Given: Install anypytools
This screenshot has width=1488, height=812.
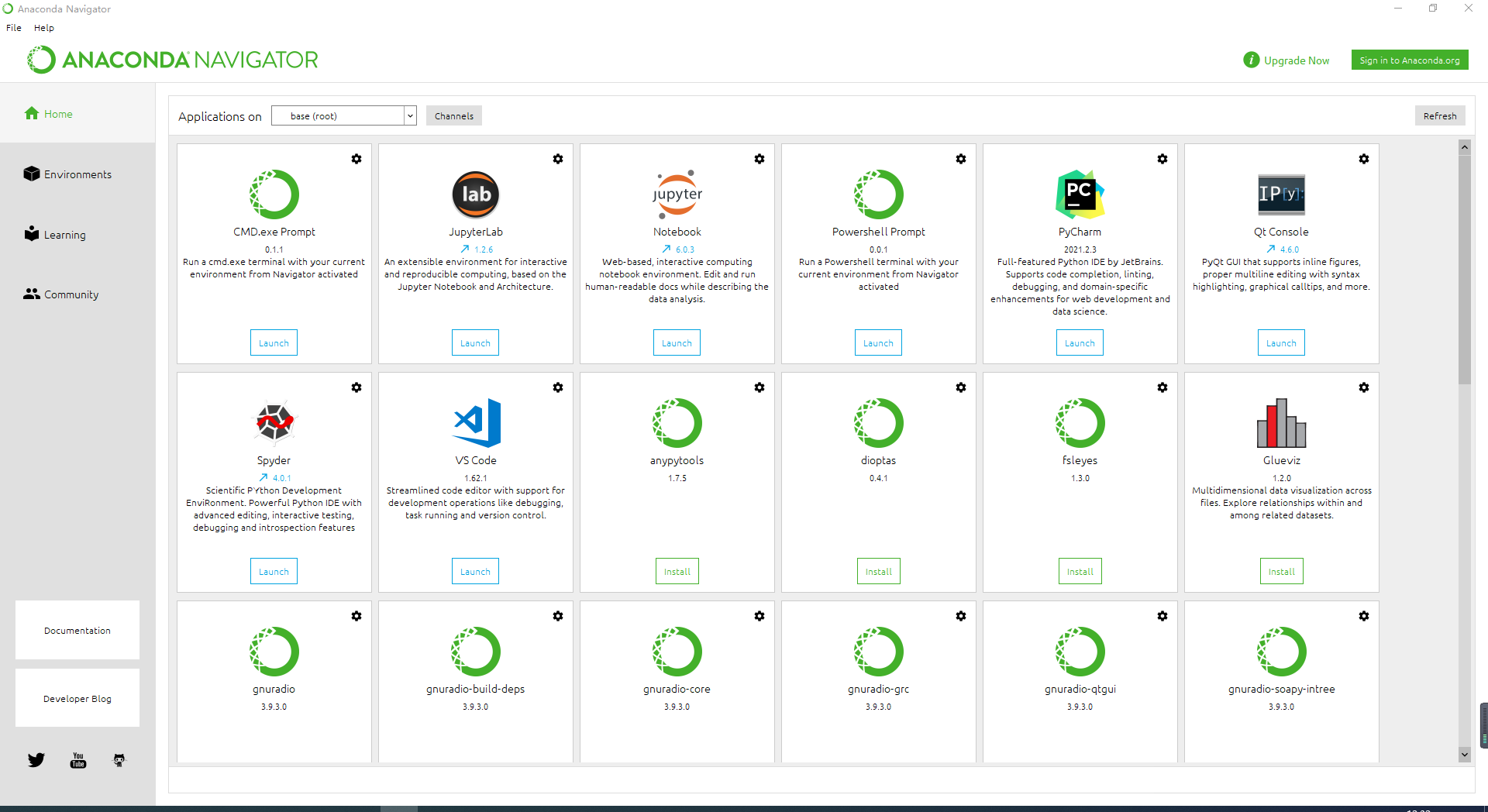Looking at the screenshot, I should [677, 572].
